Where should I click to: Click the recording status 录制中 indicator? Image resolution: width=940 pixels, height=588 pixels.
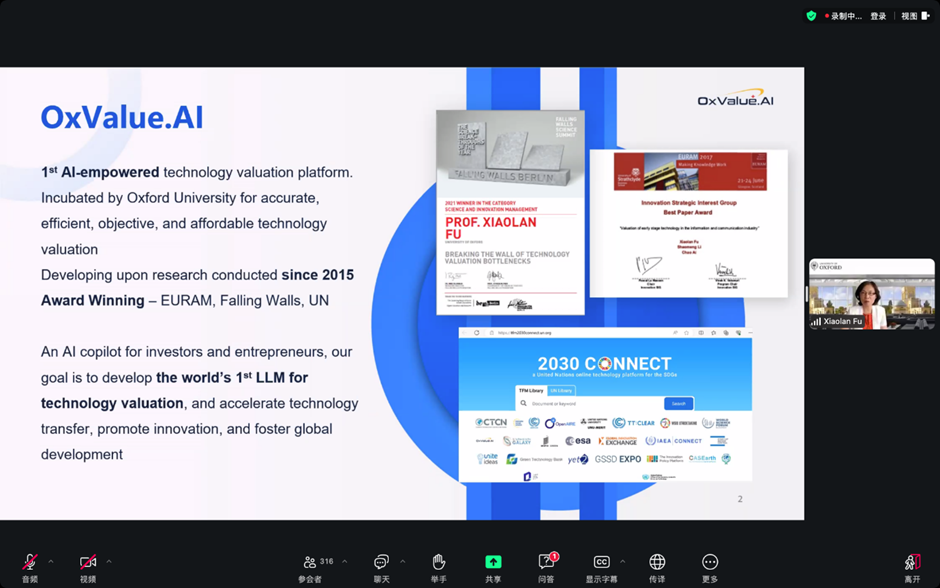pos(843,16)
